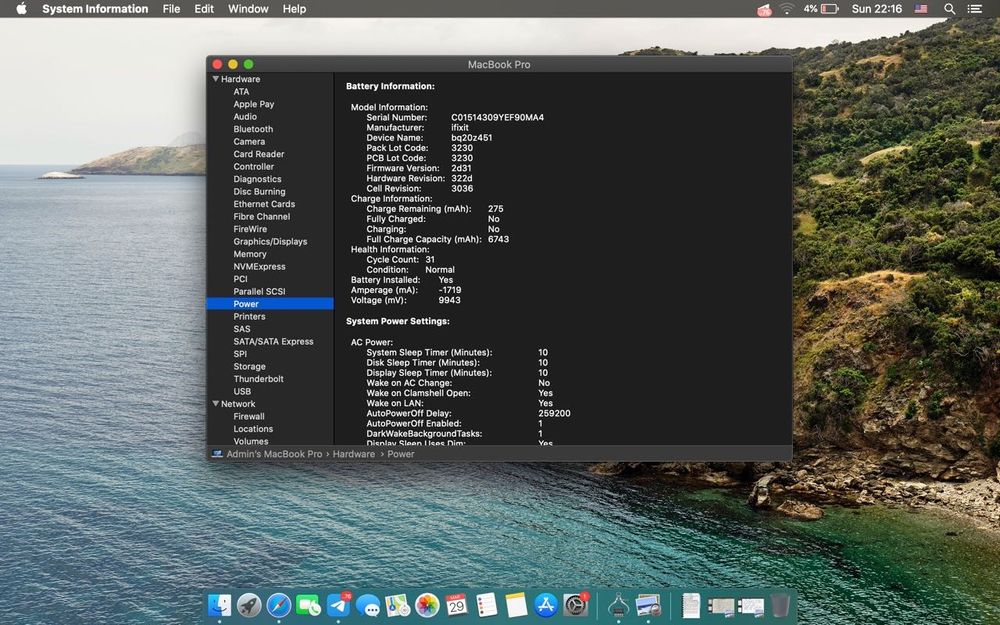Image resolution: width=1000 pixels, height=625 pixels.
Task: Open the Help menu
Action: [294, 9]
